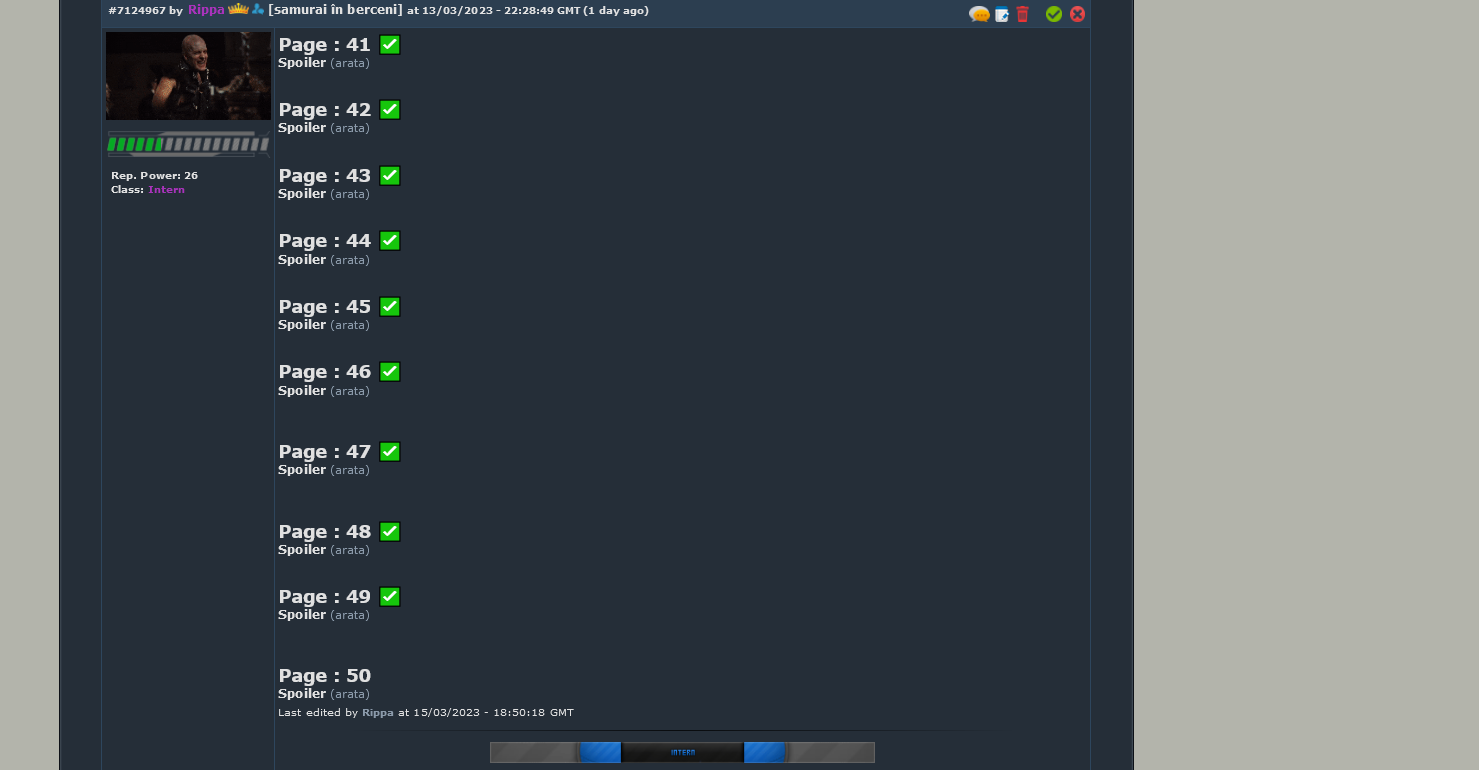
Task: Click the green reputation power bar
Action: (x=188, y=145)
